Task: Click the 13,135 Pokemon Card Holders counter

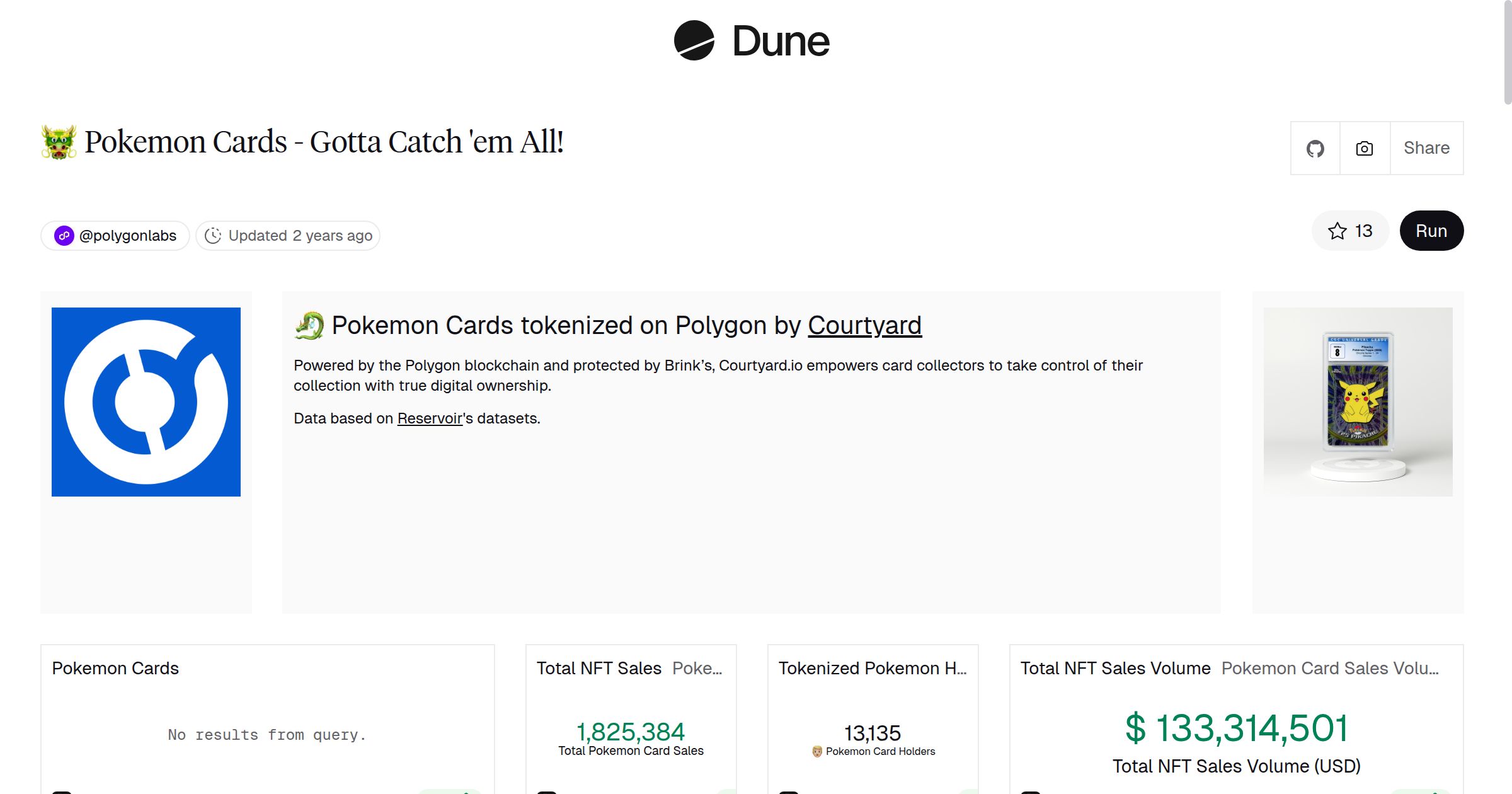Action: [x=873, y=734]
